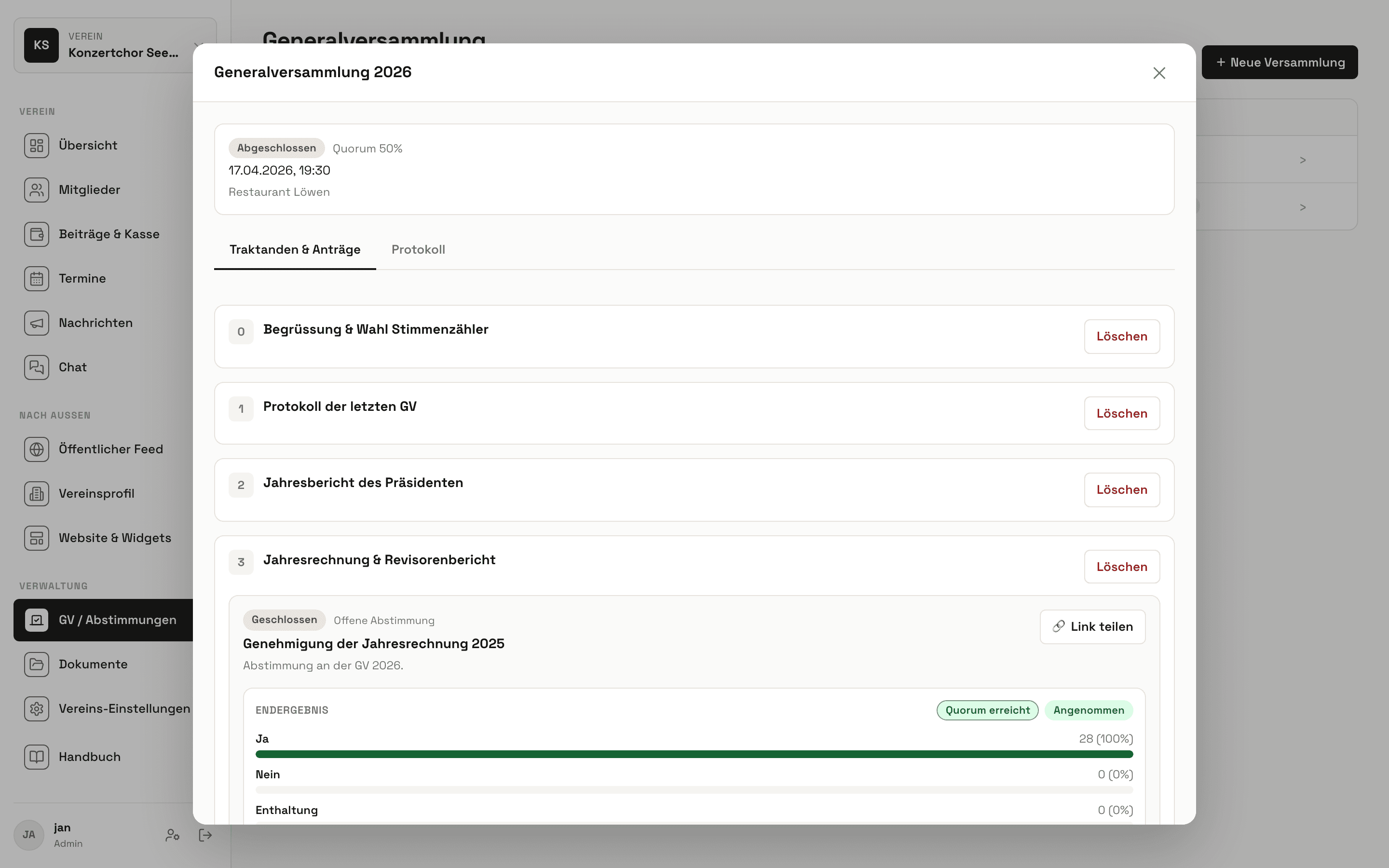Click the 28 (100%) vote count
The height and width of the screenshot is (868, 1389).
coord(1105,739)
